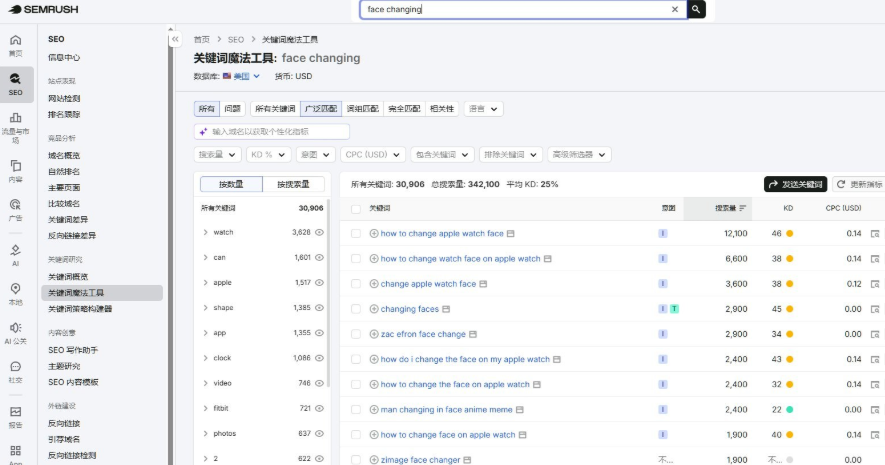The height and width of the screenshot is (465, 885).
Task: Open Backlink Analytics in sidebar
Action: 64,423
